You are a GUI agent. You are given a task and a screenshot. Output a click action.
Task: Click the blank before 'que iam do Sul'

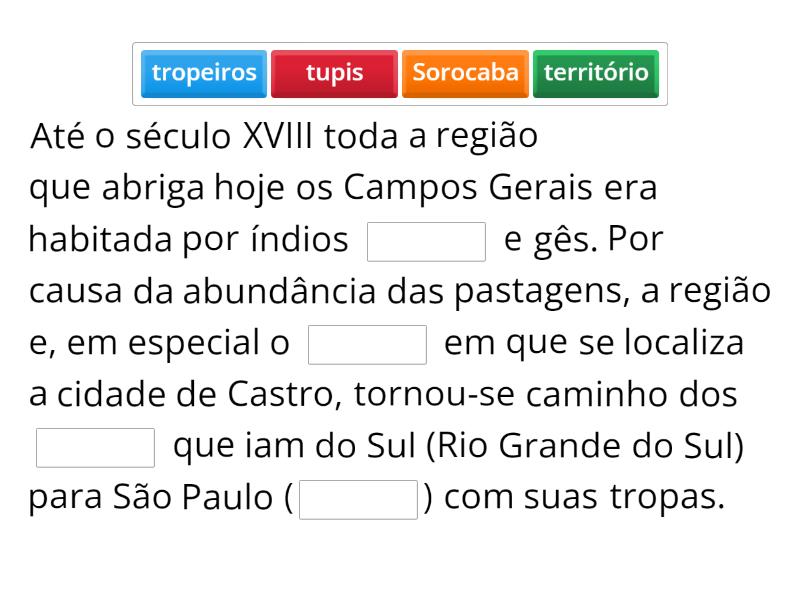[95, 448]
